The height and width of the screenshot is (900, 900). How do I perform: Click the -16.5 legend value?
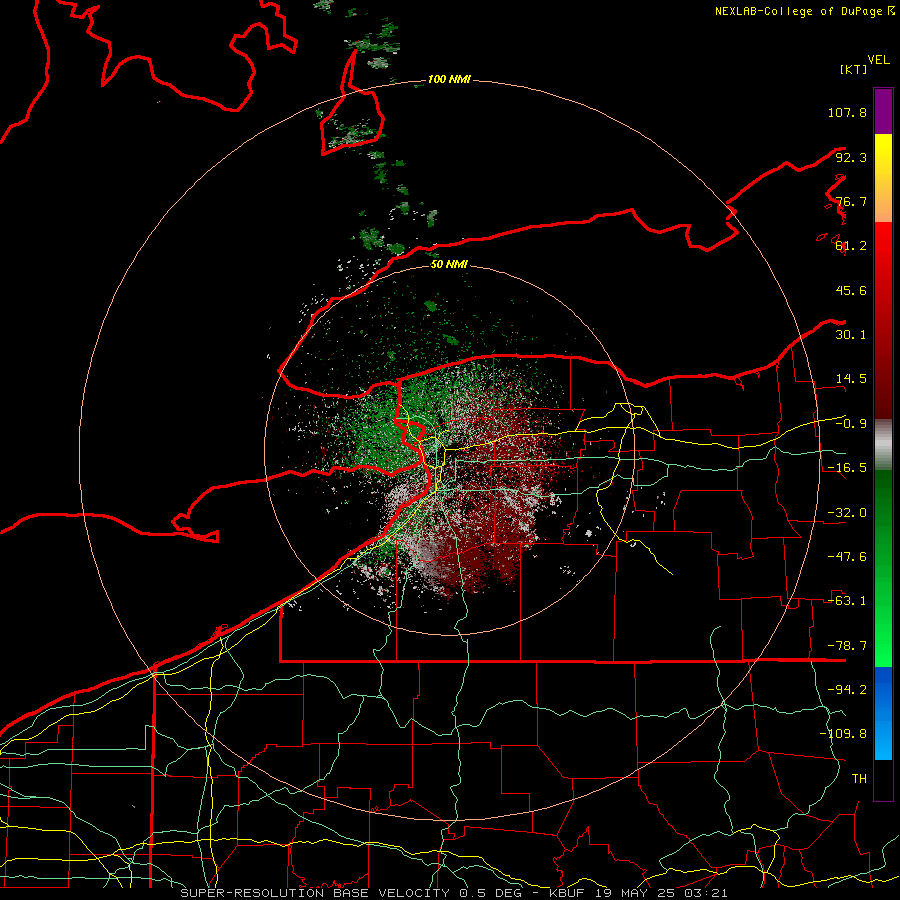click(847, 468)
